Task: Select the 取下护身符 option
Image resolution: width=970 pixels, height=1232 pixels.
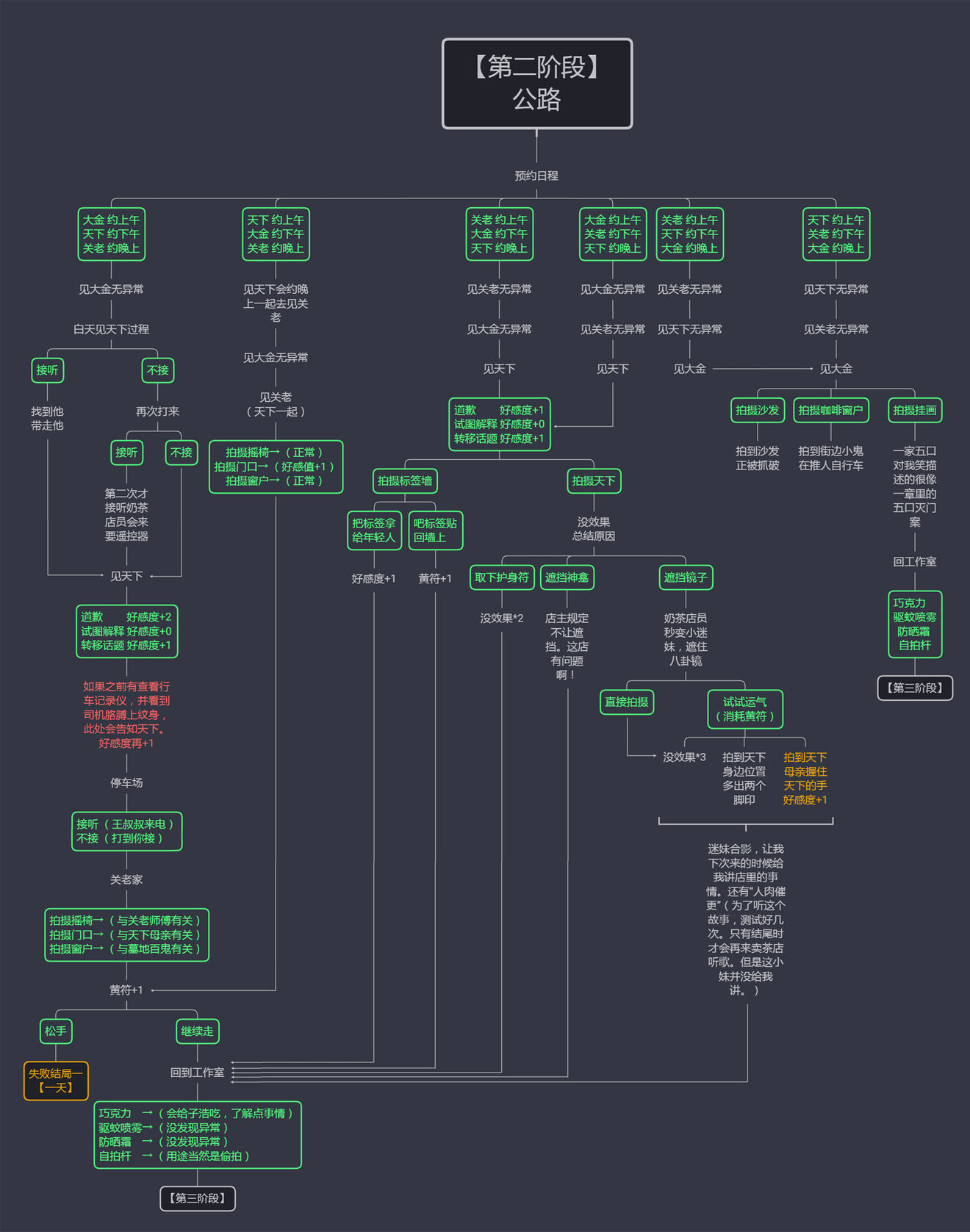Action: (x=502, y=577)
